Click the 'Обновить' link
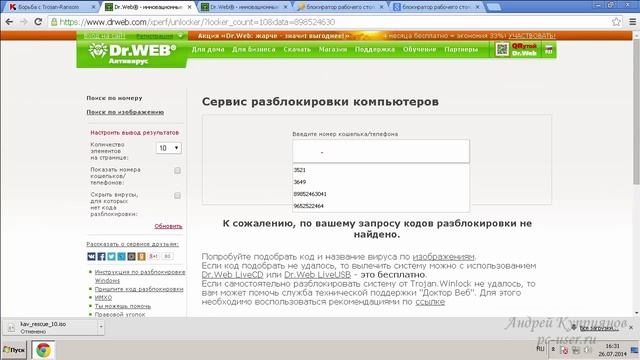The width and height of the screenshot is (640, 360). point(168,226)
